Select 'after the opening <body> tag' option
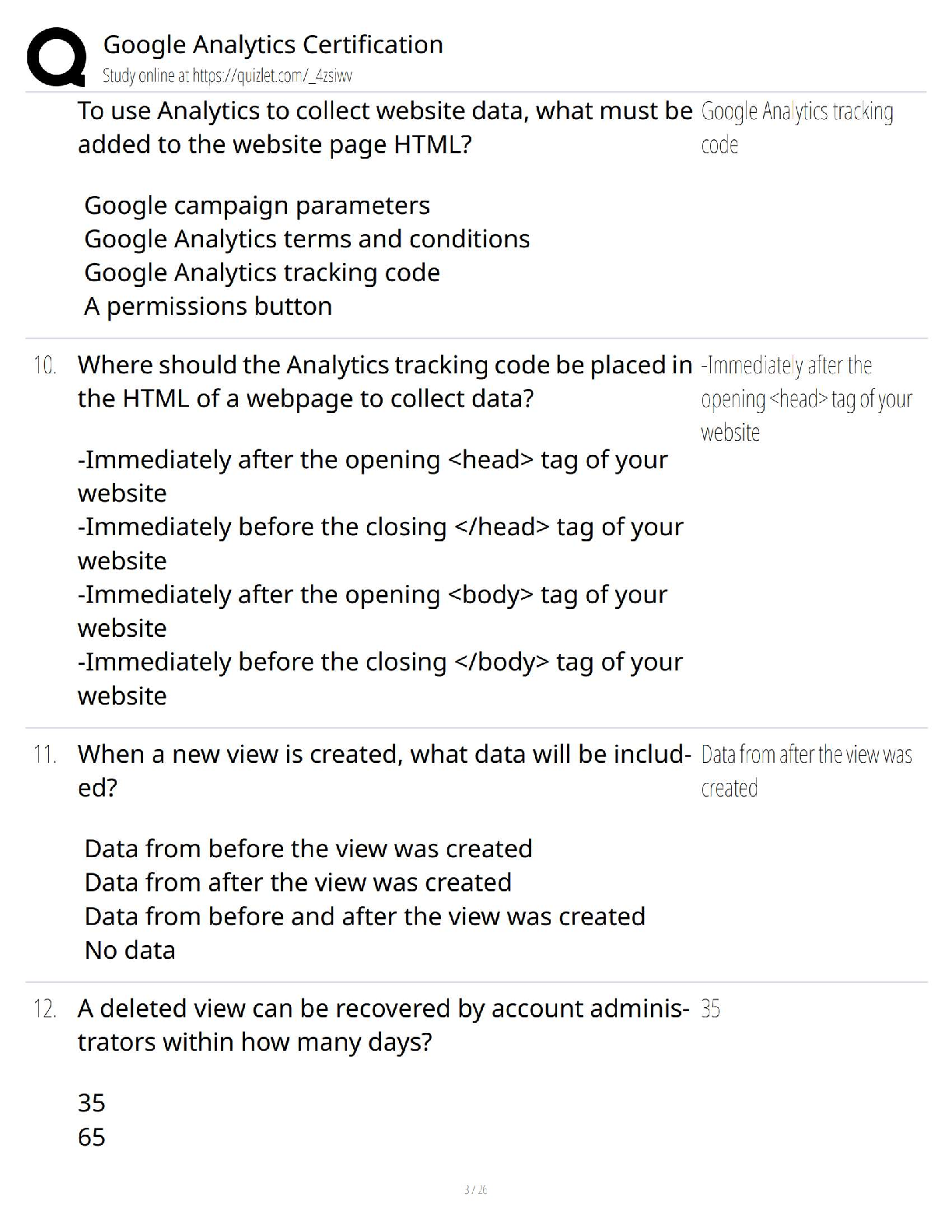 point(373,611)
